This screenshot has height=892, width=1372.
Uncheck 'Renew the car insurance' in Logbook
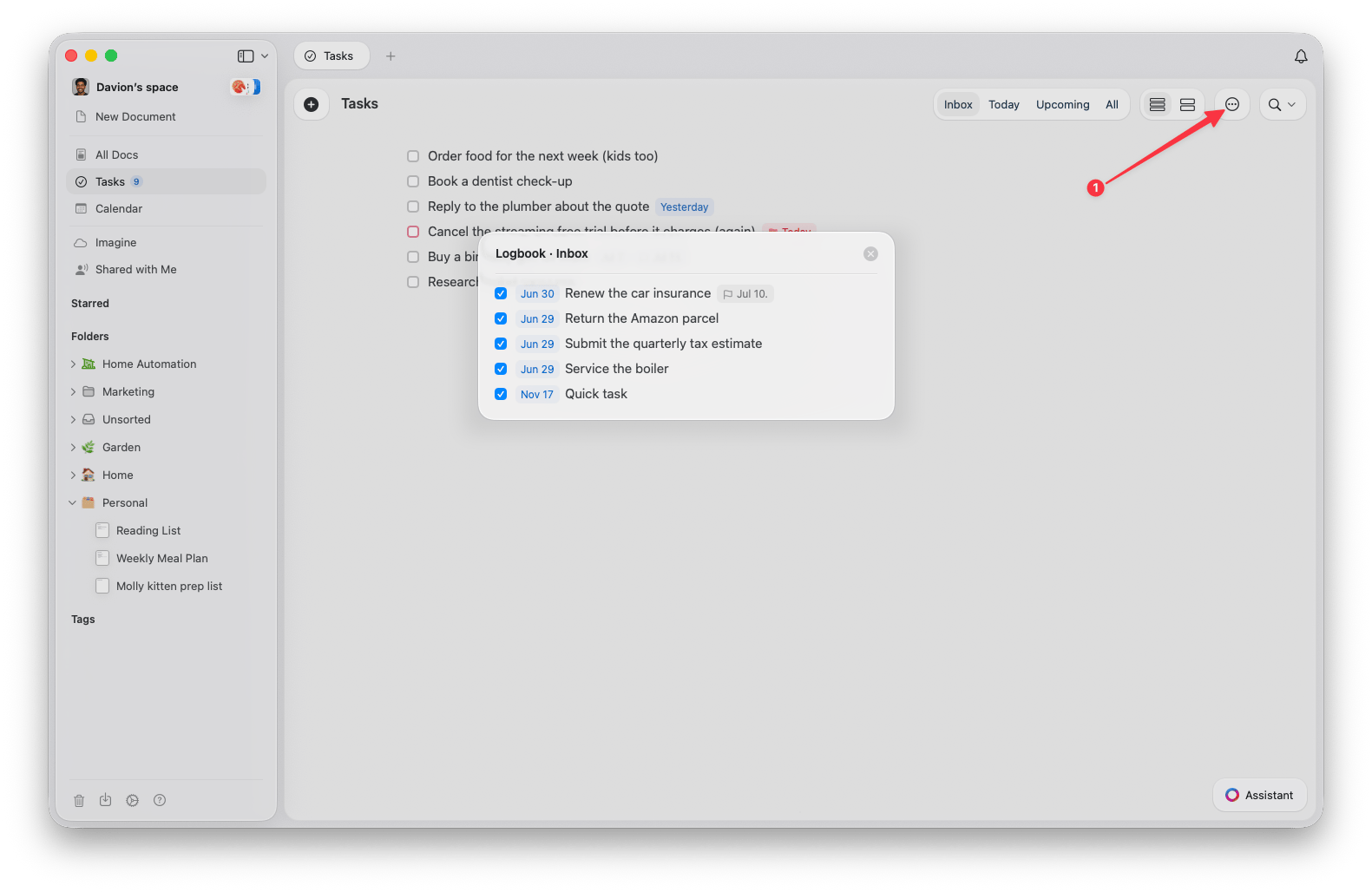(501, 293)
